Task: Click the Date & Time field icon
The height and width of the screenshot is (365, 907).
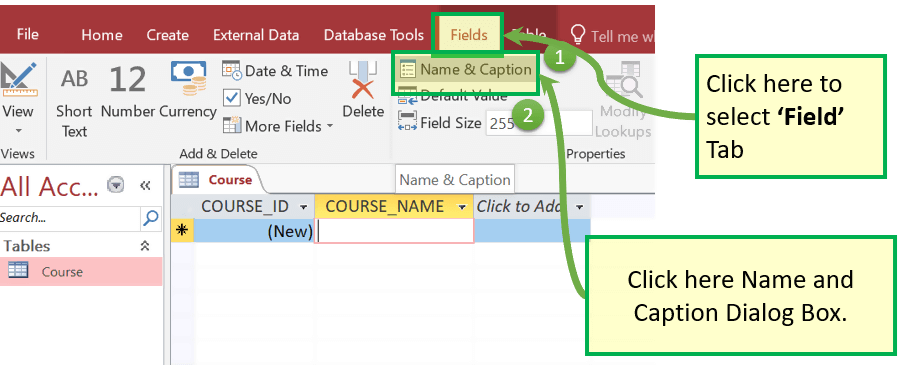Action: coord(231,71)
